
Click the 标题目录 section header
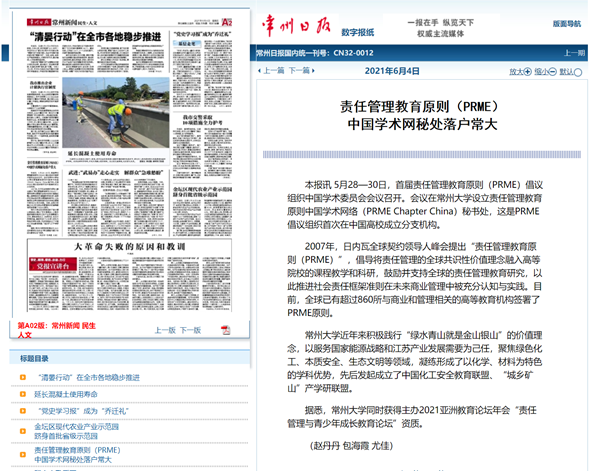point(34,358)
